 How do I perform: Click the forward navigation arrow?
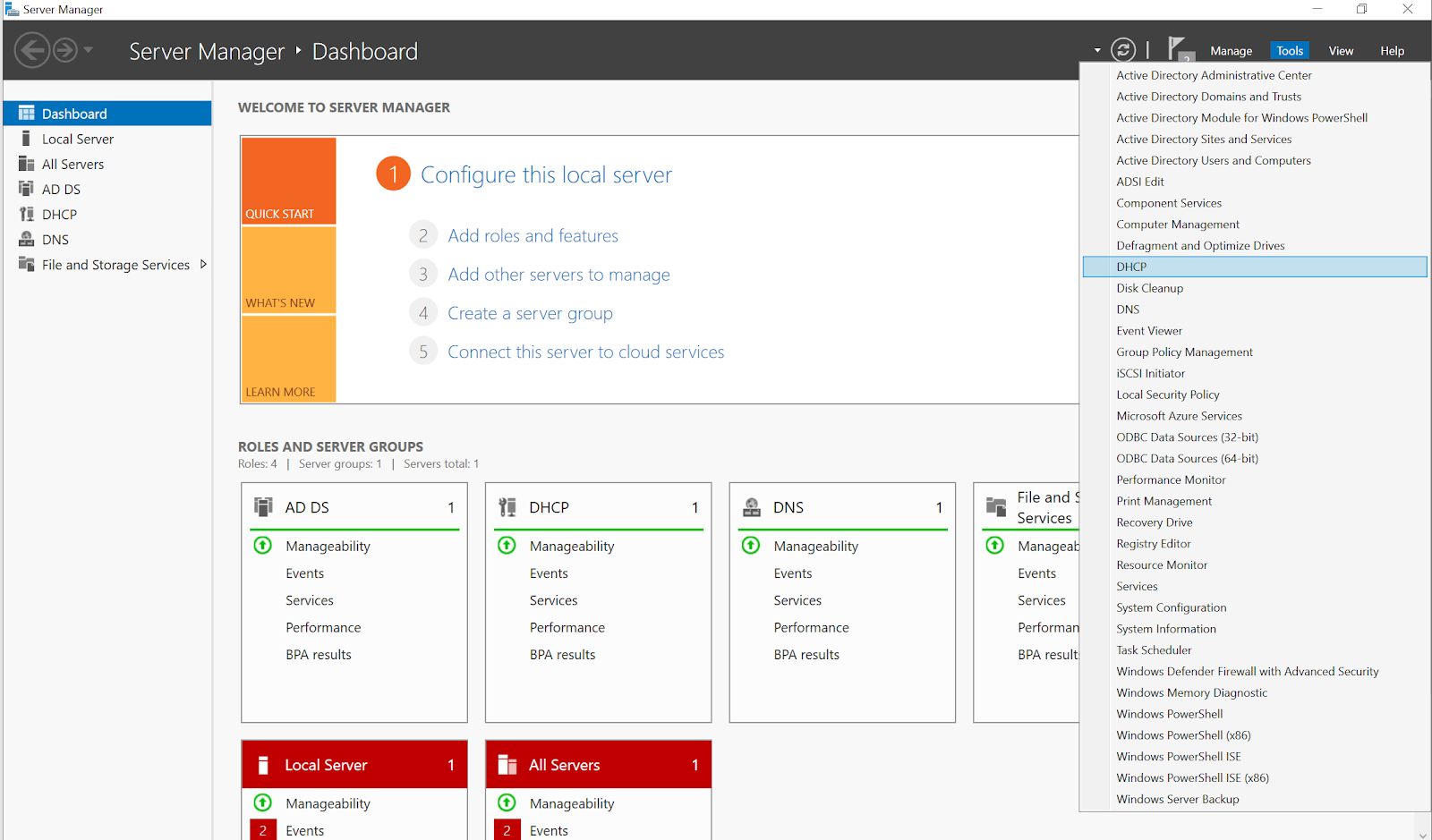[x=65, y=50]
